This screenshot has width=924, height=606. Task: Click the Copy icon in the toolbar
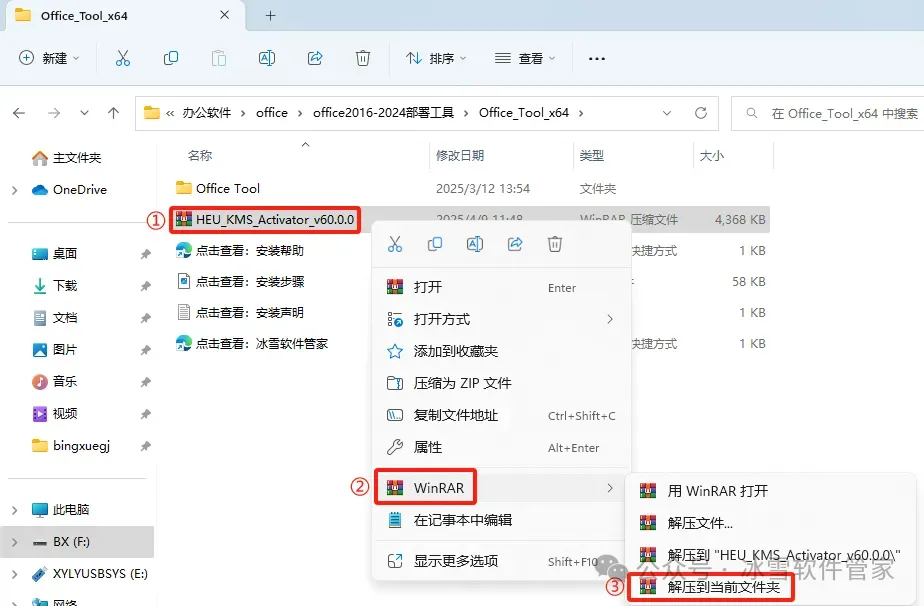click(171, 58)
